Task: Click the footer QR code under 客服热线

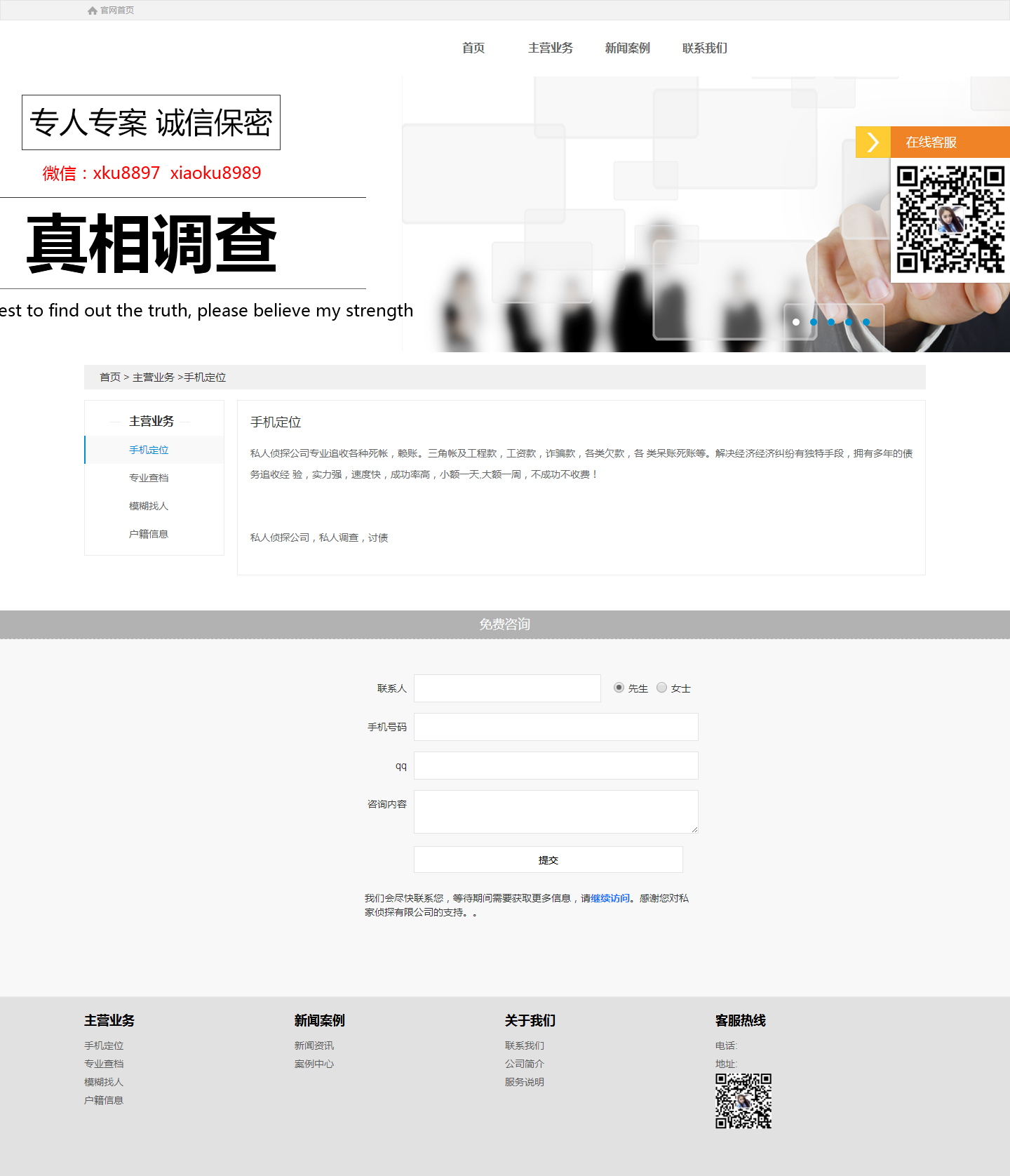Action: point(743,1101)
